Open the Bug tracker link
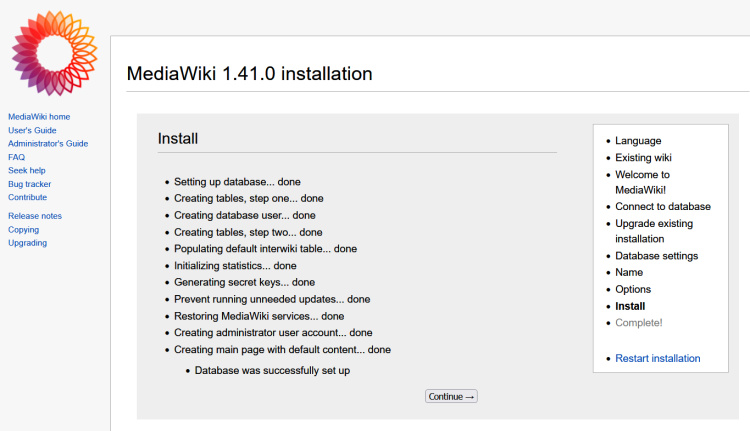This screenshot has height=431, width=750. pos(29,184)
